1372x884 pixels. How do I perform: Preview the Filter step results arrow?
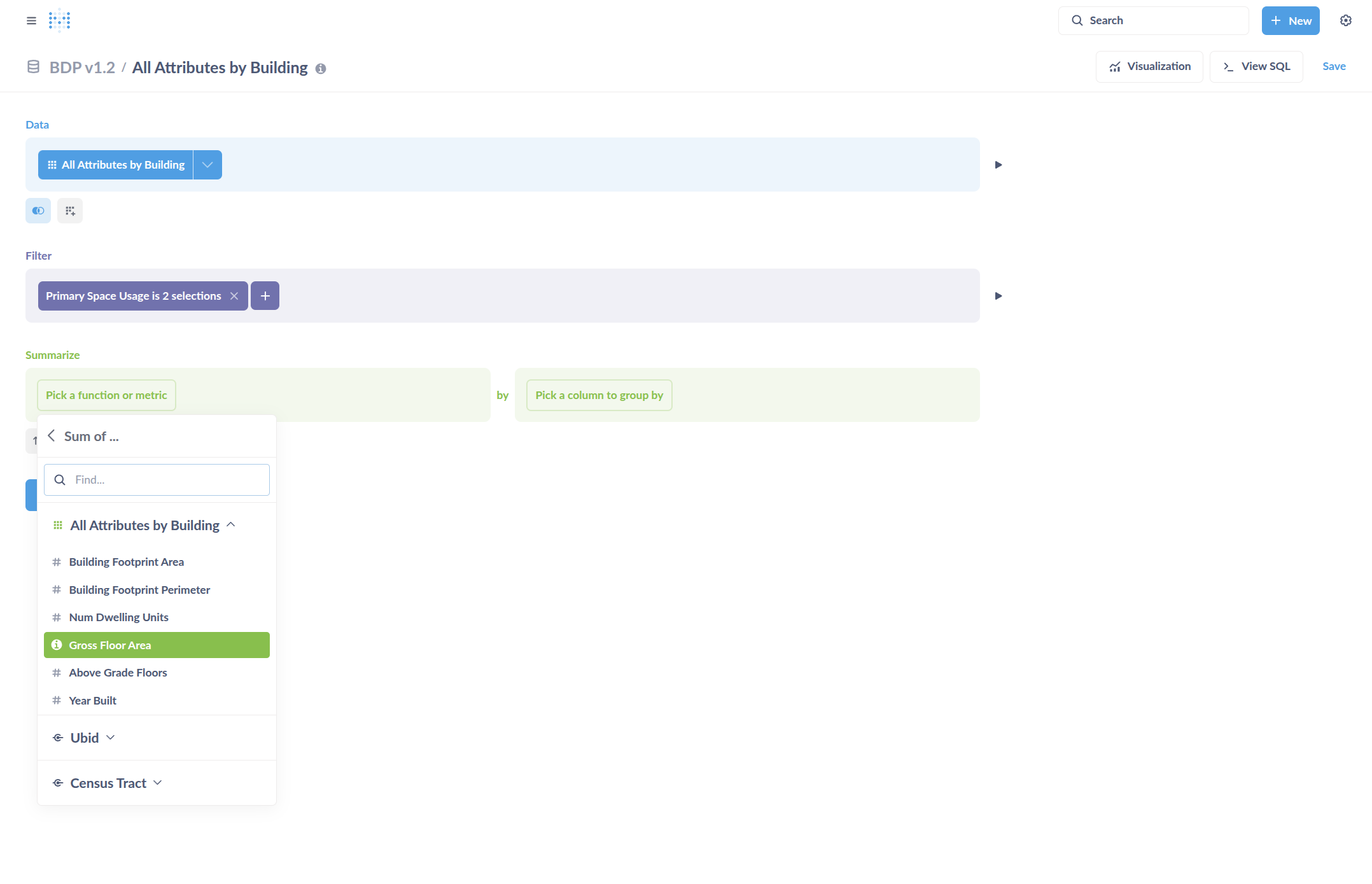[x=998, y=296]
